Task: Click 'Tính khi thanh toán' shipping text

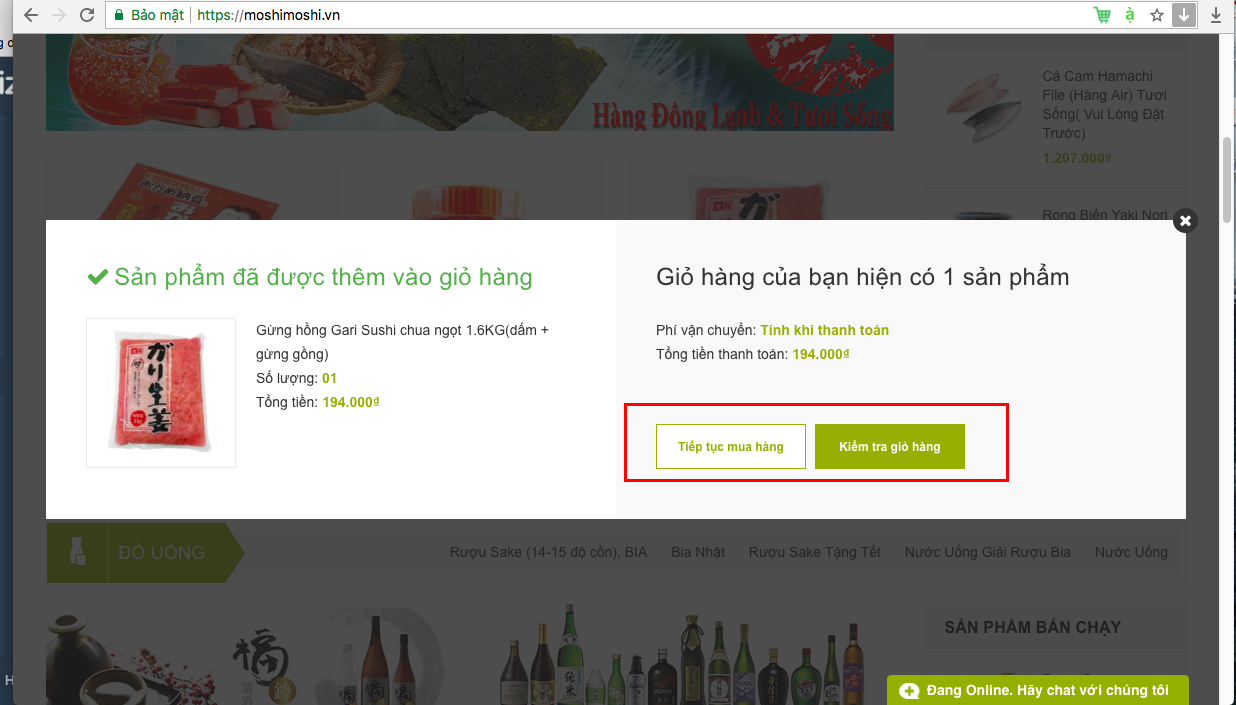Action: 824,330
